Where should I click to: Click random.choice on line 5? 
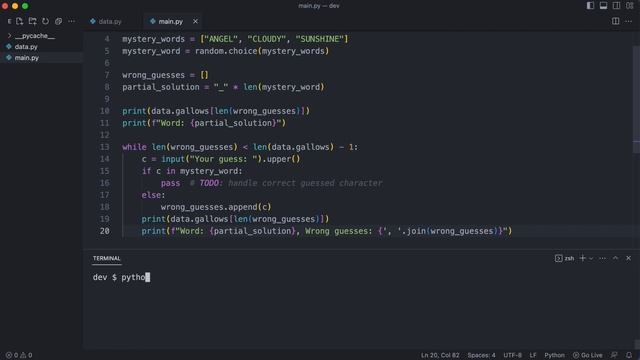pyautogui.click(x=226, y=51)
